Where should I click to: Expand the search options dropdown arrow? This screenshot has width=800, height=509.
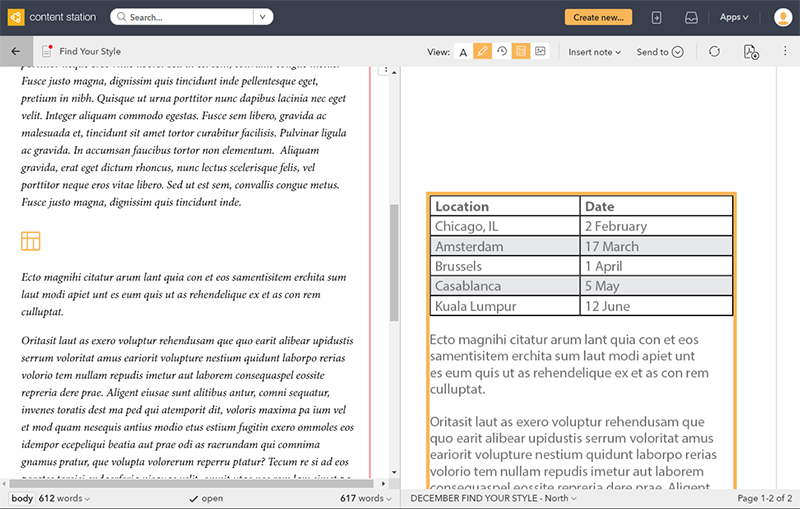(263, 17)
